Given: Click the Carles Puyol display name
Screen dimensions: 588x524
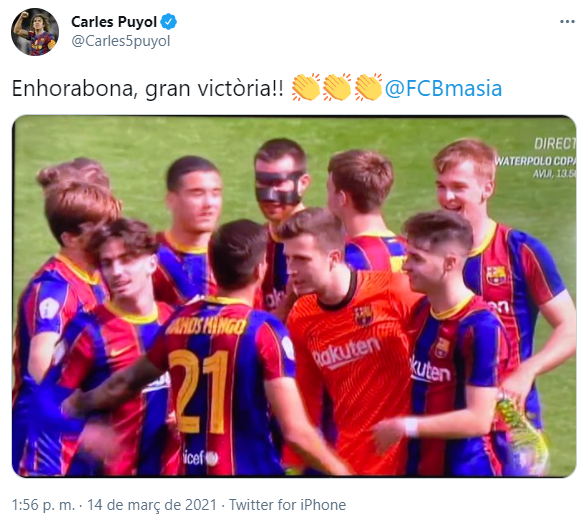Looking at the screenshot, I should click(x=114, y=22).
